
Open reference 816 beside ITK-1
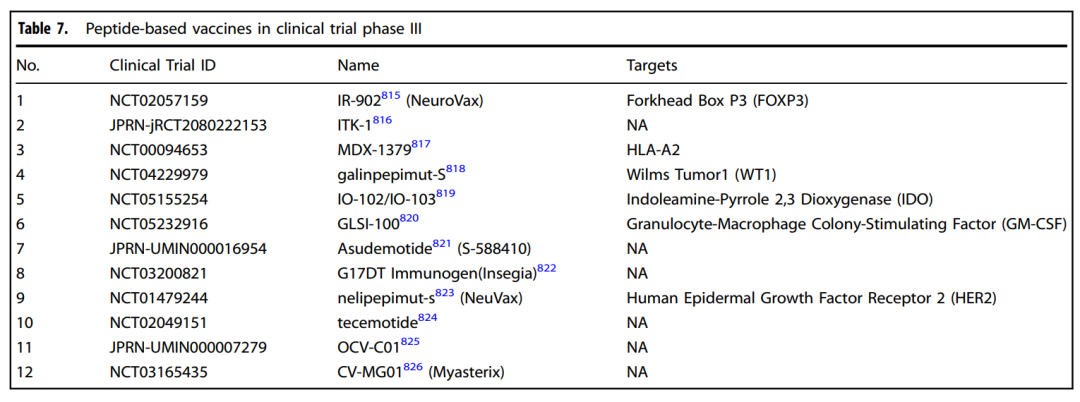pos(382,121)
